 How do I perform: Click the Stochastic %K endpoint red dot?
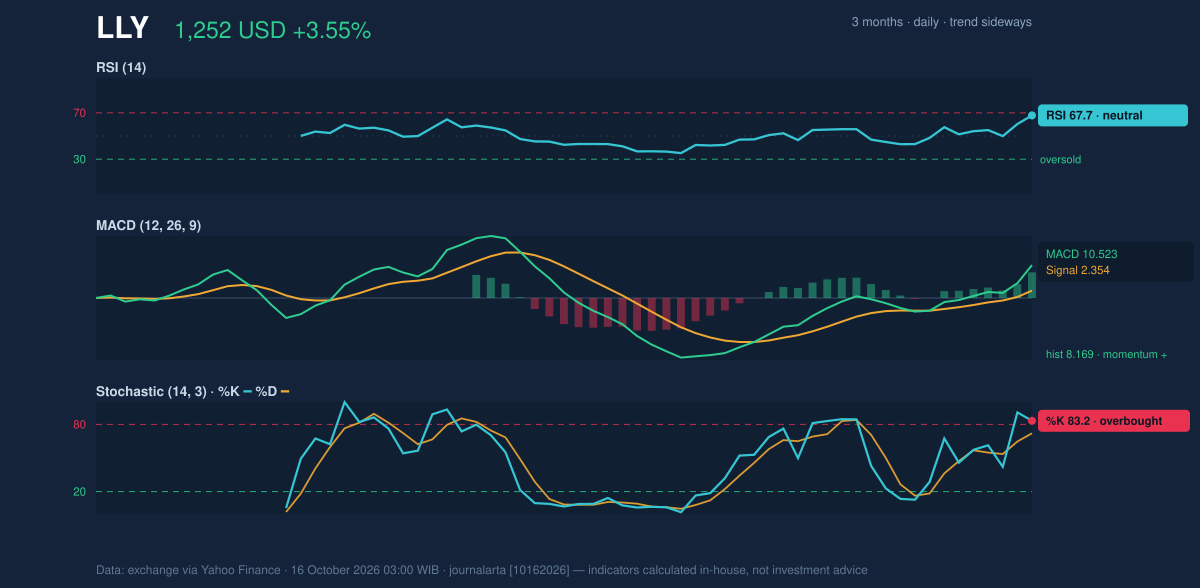(1032, 421)
